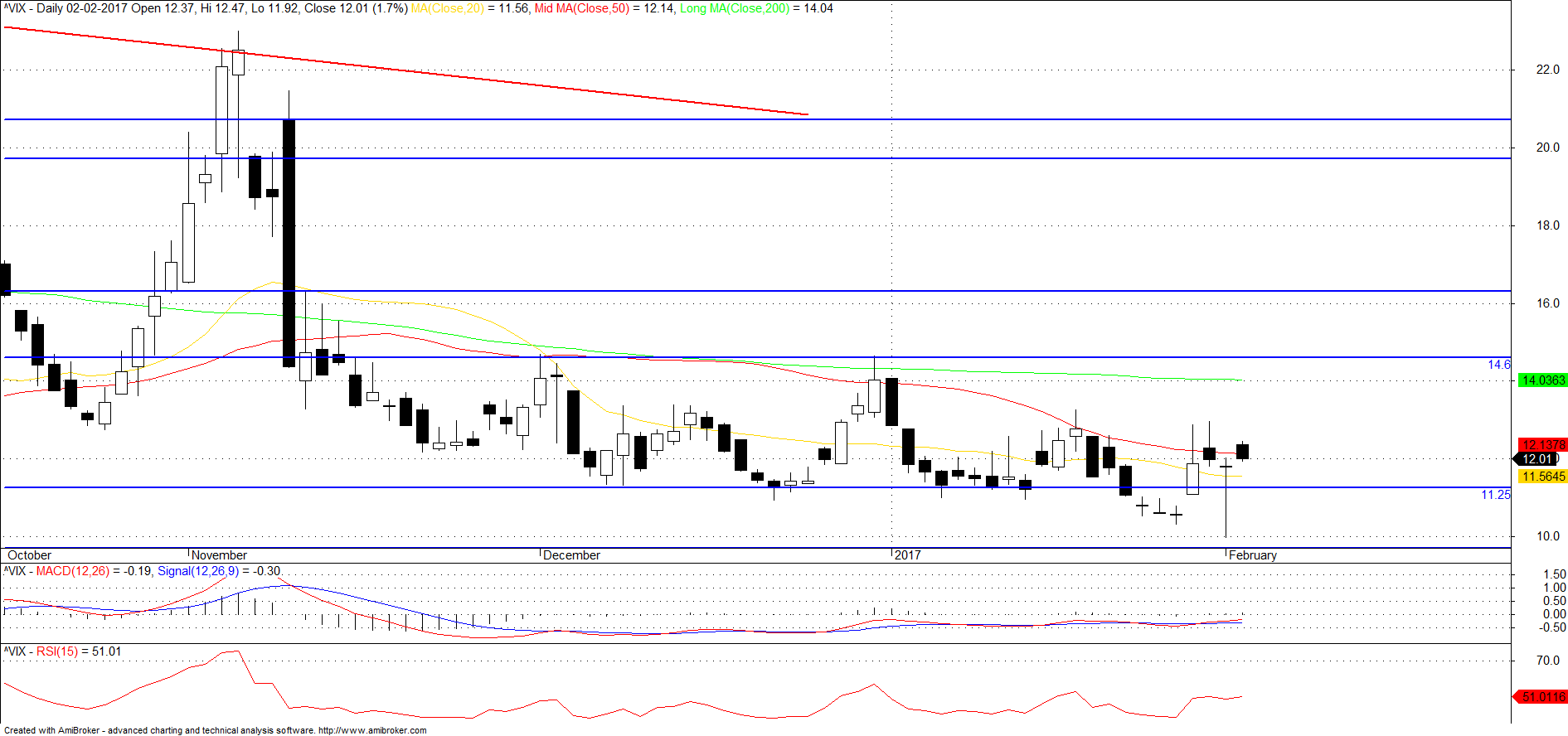Click the MA(Close,20) legend label
This screenshot has height=736, width=1568.
tap(448, 8)
